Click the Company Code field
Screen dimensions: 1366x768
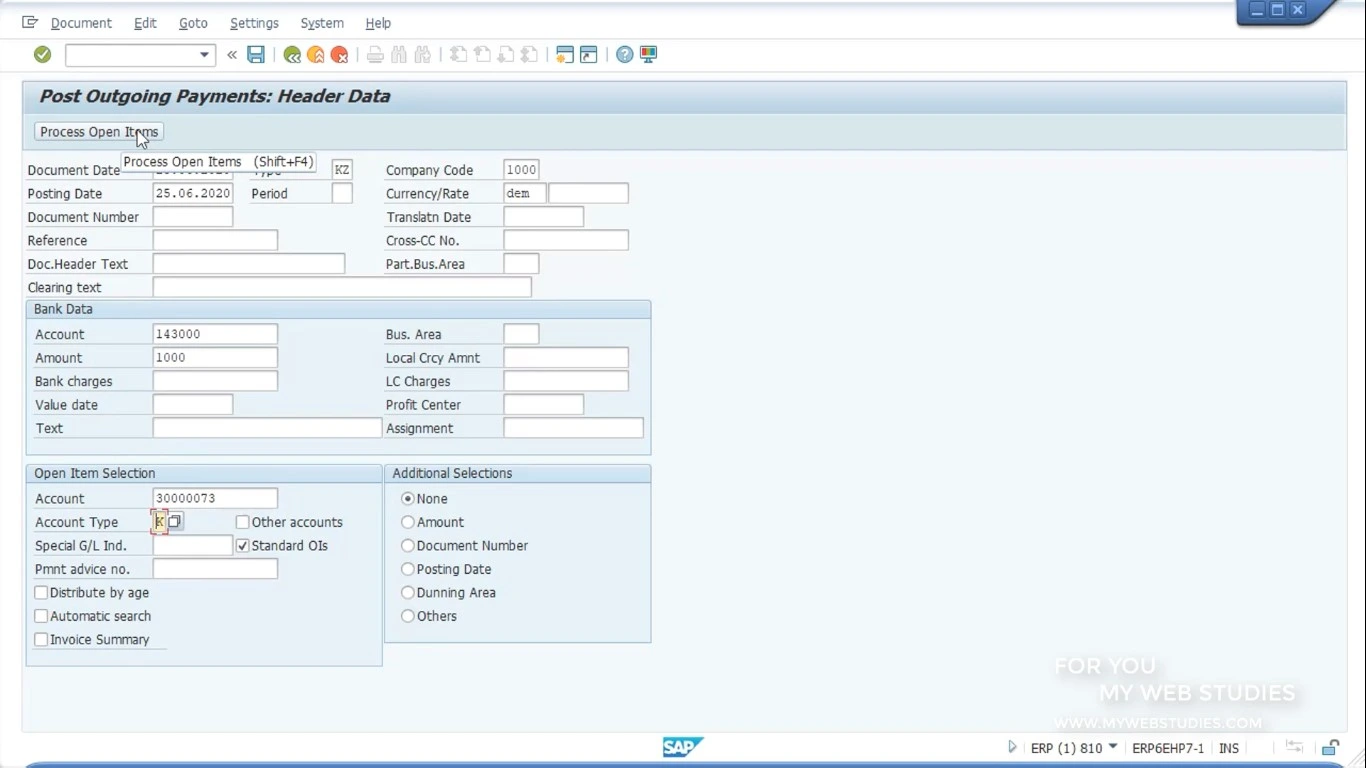[521, 170]
